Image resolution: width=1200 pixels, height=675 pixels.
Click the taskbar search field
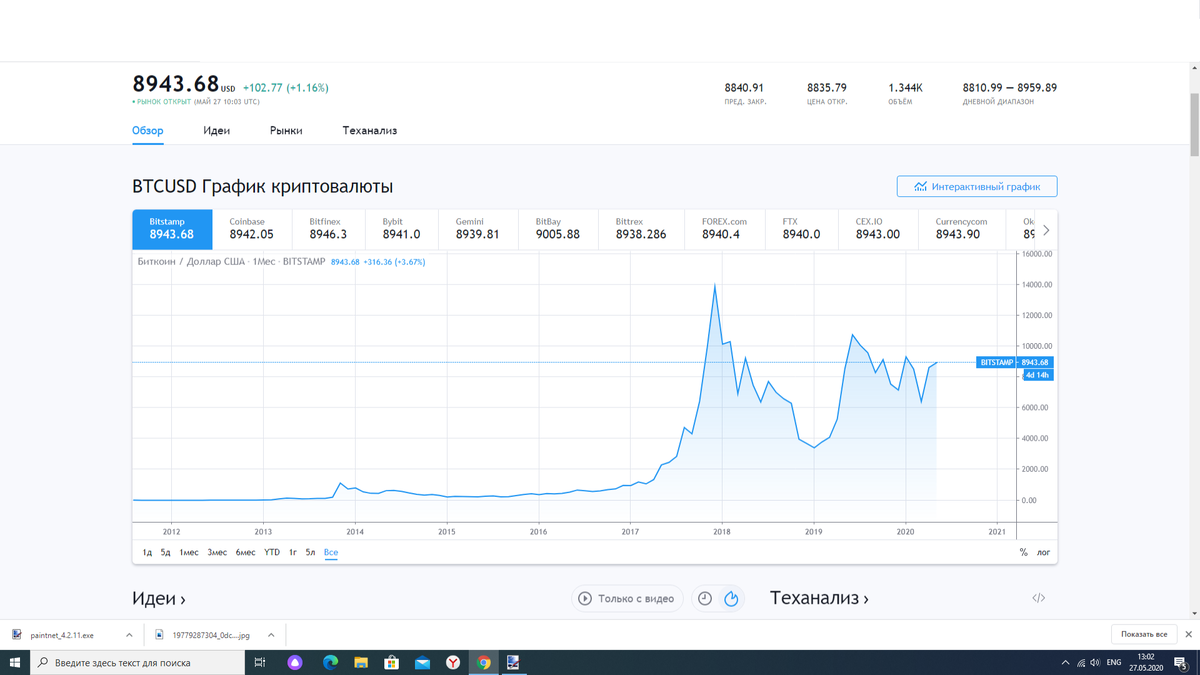coord(138,662)
